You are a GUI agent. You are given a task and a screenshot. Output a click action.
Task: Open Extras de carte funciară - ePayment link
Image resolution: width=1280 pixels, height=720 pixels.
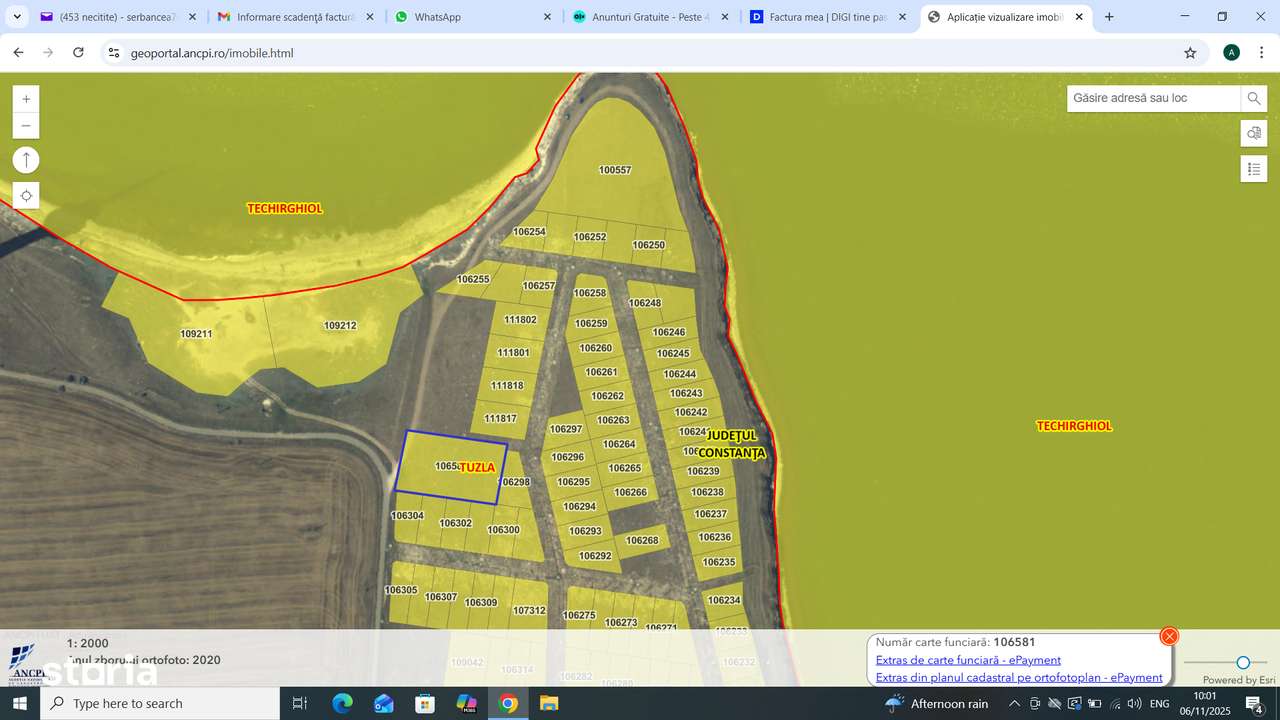point(968,660)
